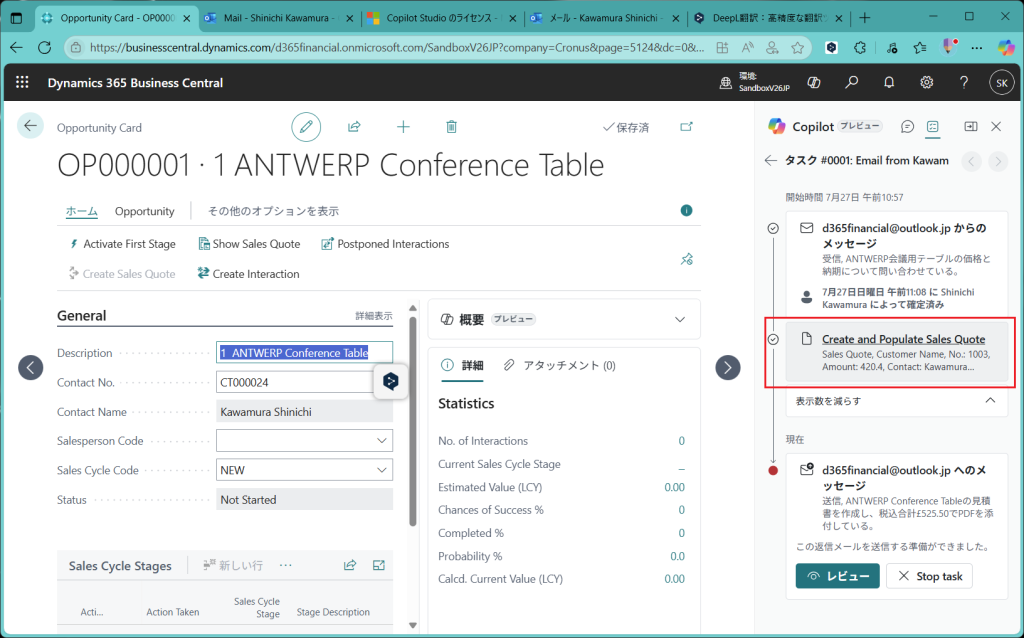Screen dimensions: 1024x638
Task: Click the pencil edit icon on the card
Action: tap(306, 127)
